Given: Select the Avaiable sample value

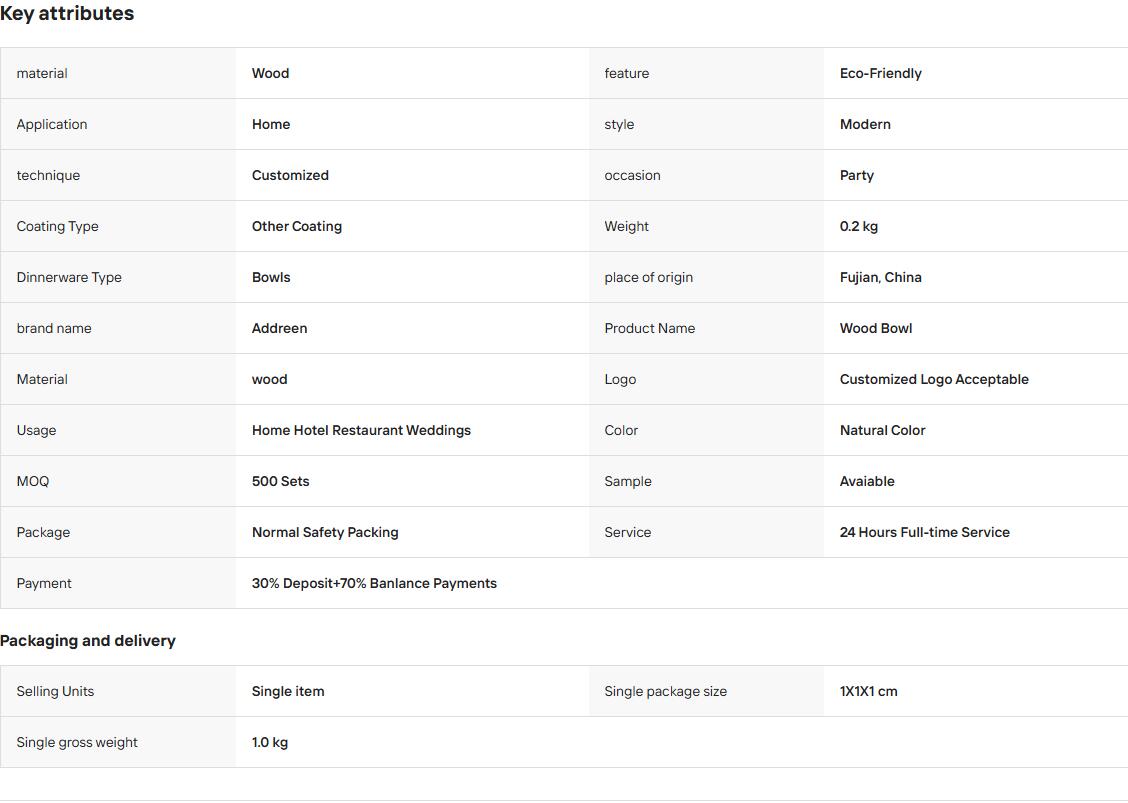Looking at the screenshot, I should [x=867, y=482].
